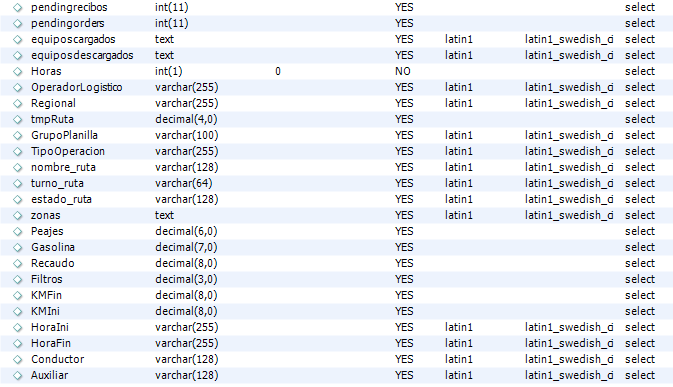The image size is (673, 387).
Task: Click the default value 0 of Horas
Action: [278, 71]
